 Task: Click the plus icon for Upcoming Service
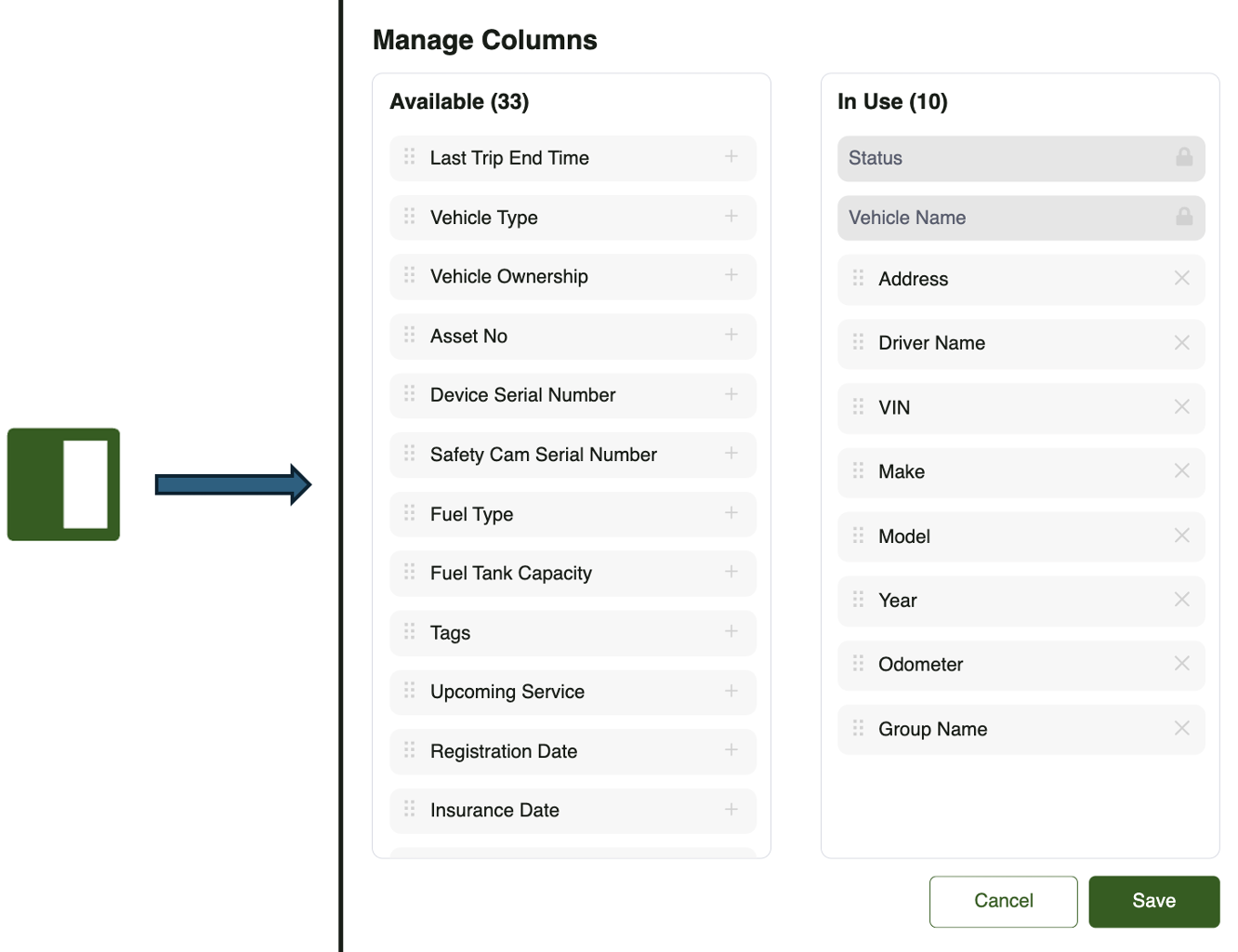click(731, 692)
